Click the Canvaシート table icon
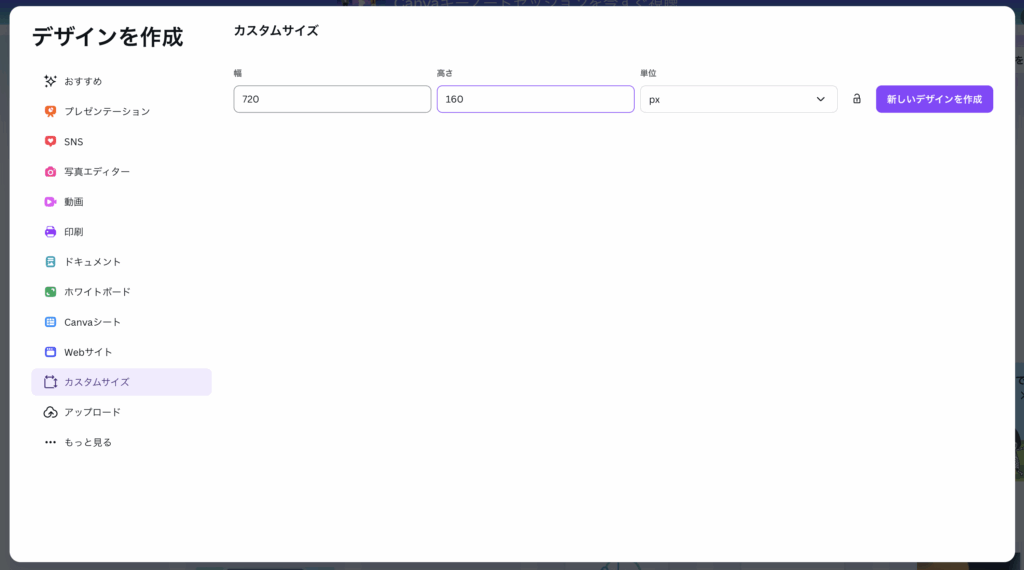This screenshot has height=570, width=1024. coord(50,322)
